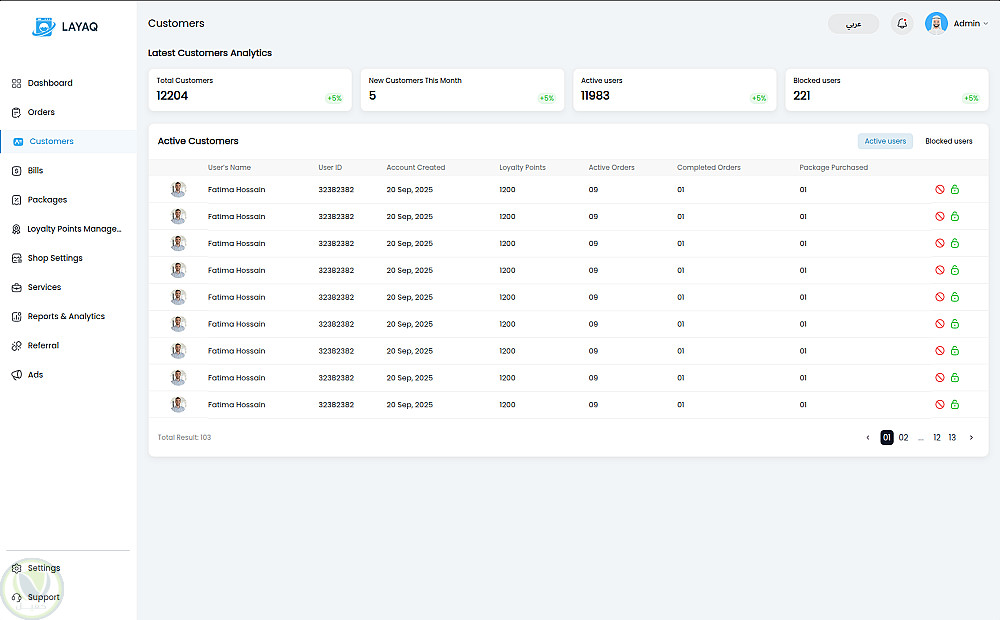1000x620 pixels.
Task: Click the +5% badge on Total Customers
Action: (334, 98)
